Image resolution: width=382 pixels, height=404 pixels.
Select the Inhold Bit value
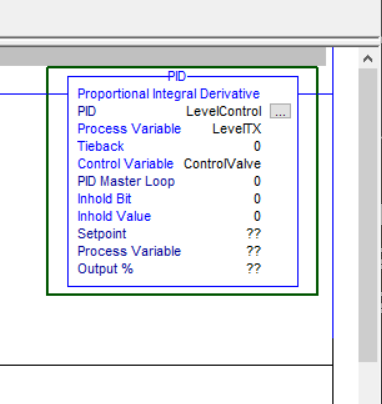257,199
